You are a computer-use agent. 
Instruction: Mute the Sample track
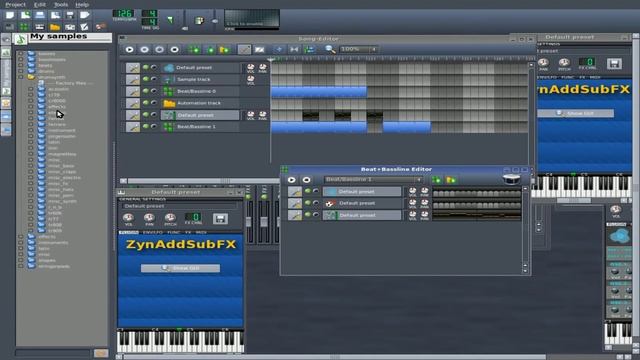point(145,79)
